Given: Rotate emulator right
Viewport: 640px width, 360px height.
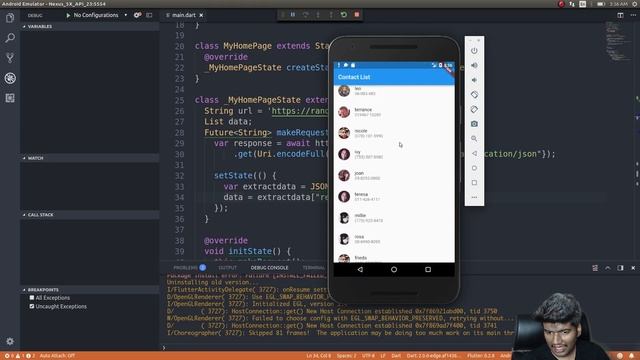Looking at the screenshot, I should coord(474,109).
